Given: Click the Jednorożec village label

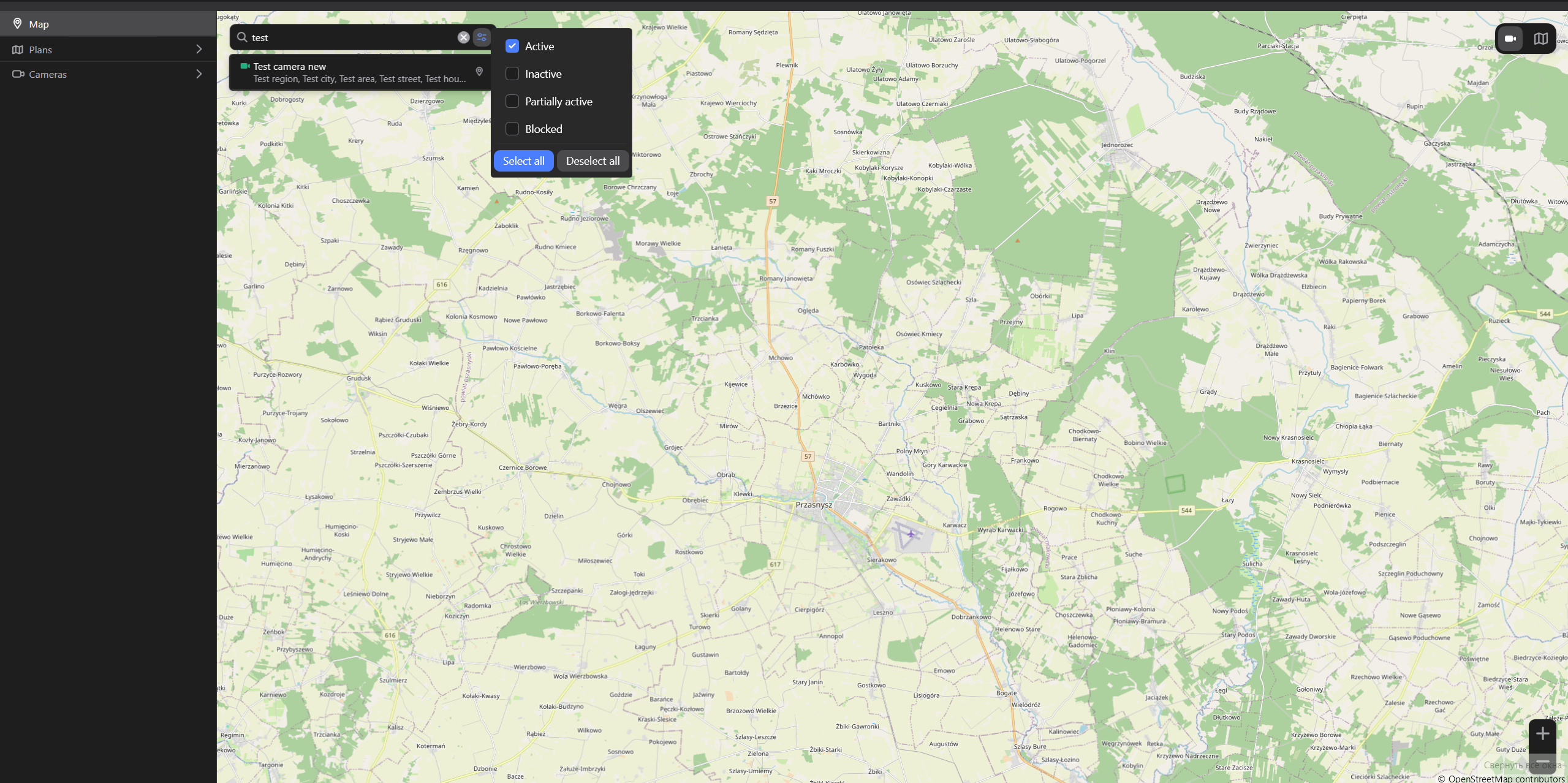Looking at the screenshot, I should 1117,145.
